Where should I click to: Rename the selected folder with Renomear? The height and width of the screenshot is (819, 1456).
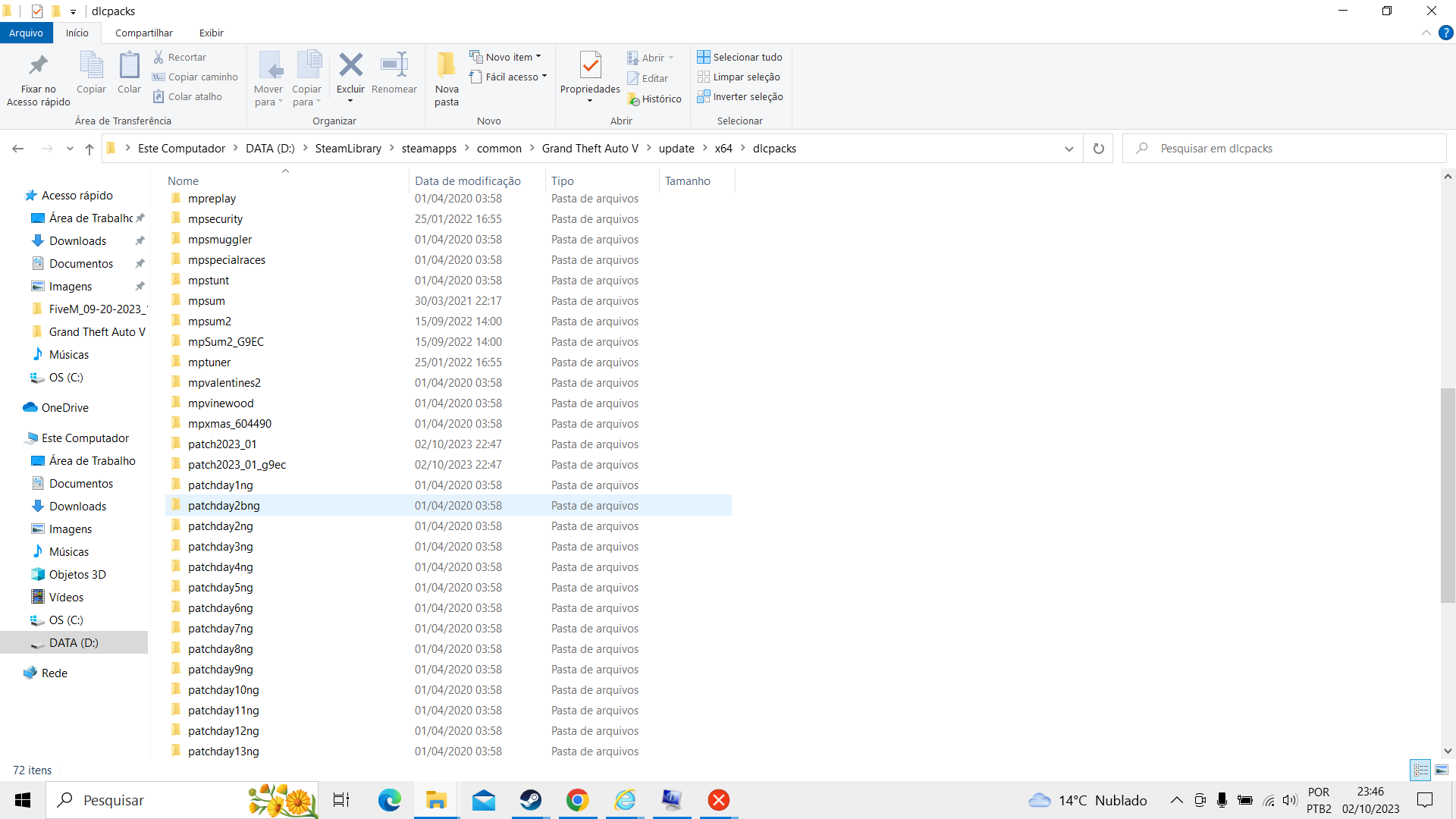click(394, 74)
